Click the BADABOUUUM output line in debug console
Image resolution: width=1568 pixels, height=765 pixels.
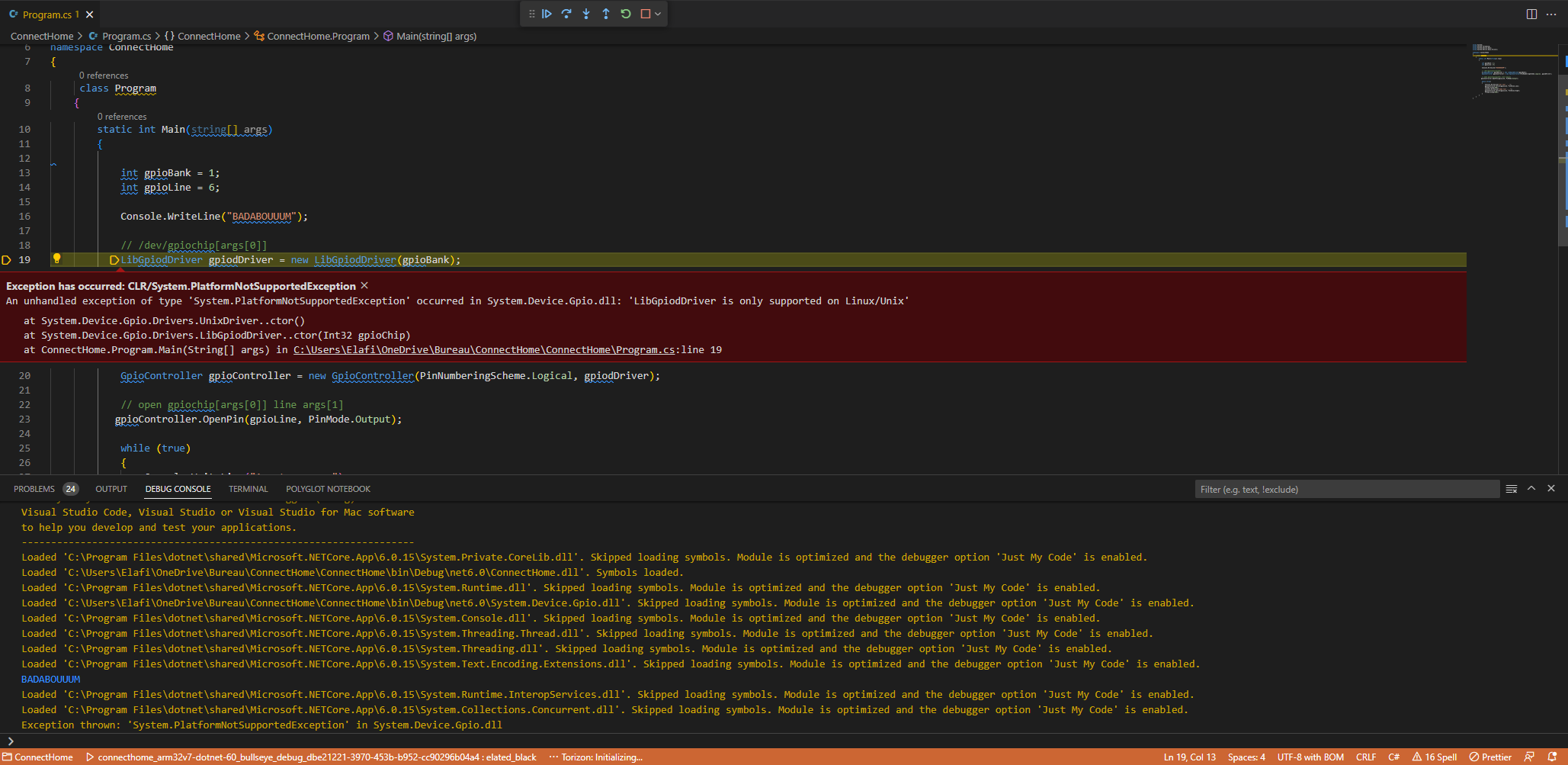(x=50, y=680)
